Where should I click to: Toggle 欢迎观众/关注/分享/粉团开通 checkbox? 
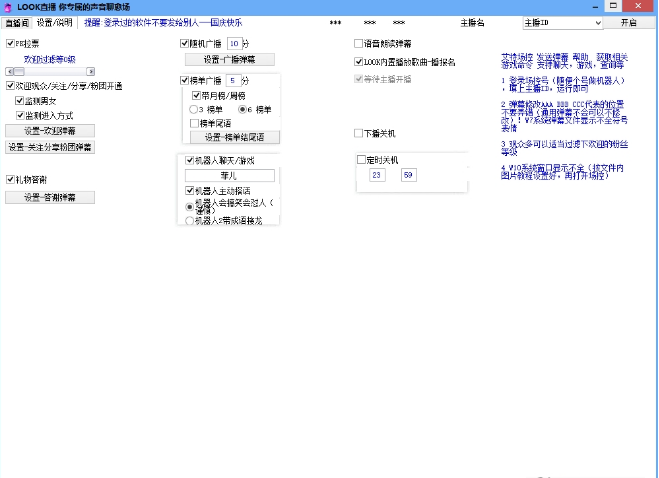[x=11, y=86]
